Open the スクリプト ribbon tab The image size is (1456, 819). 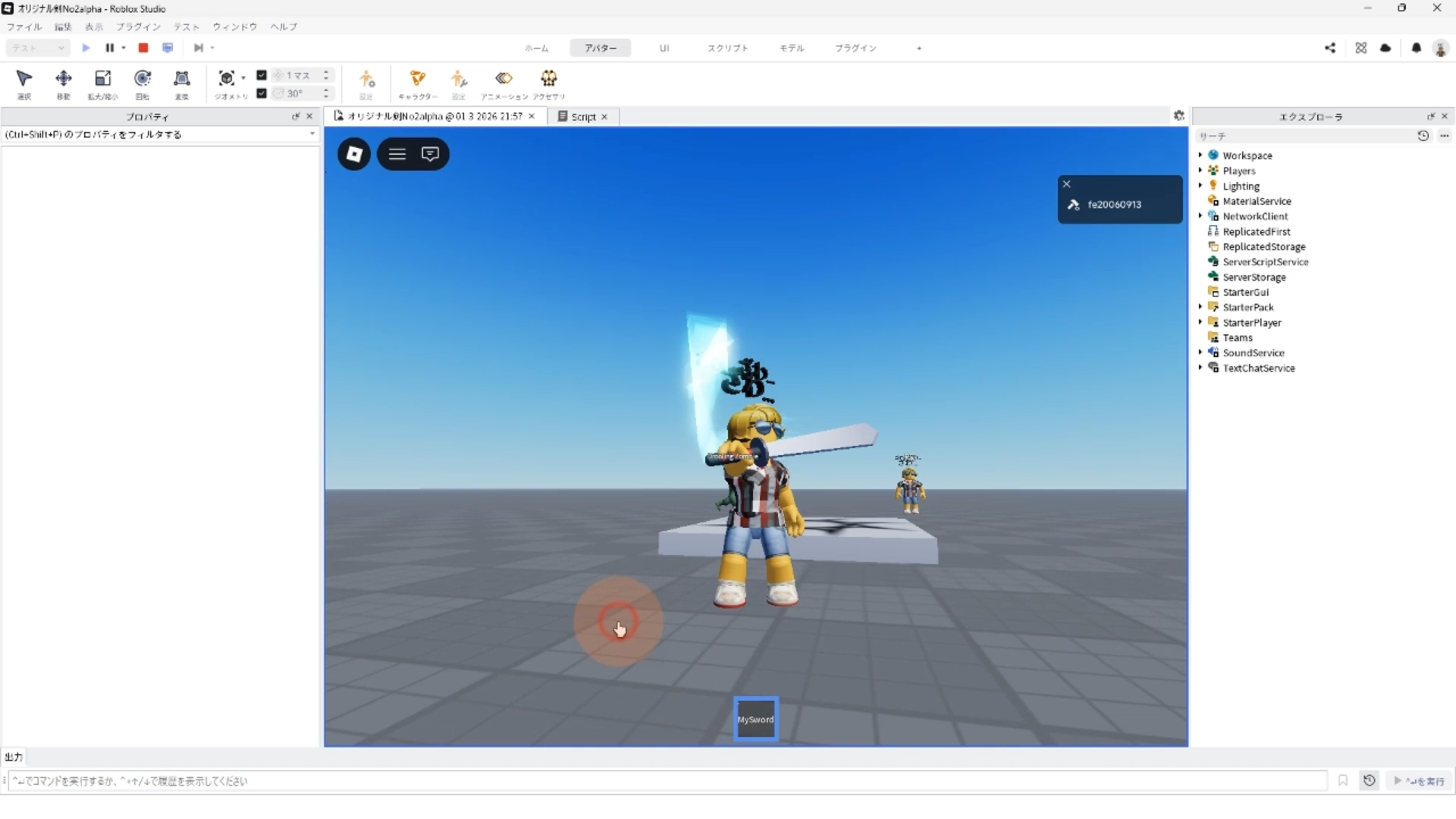(727, 48)
